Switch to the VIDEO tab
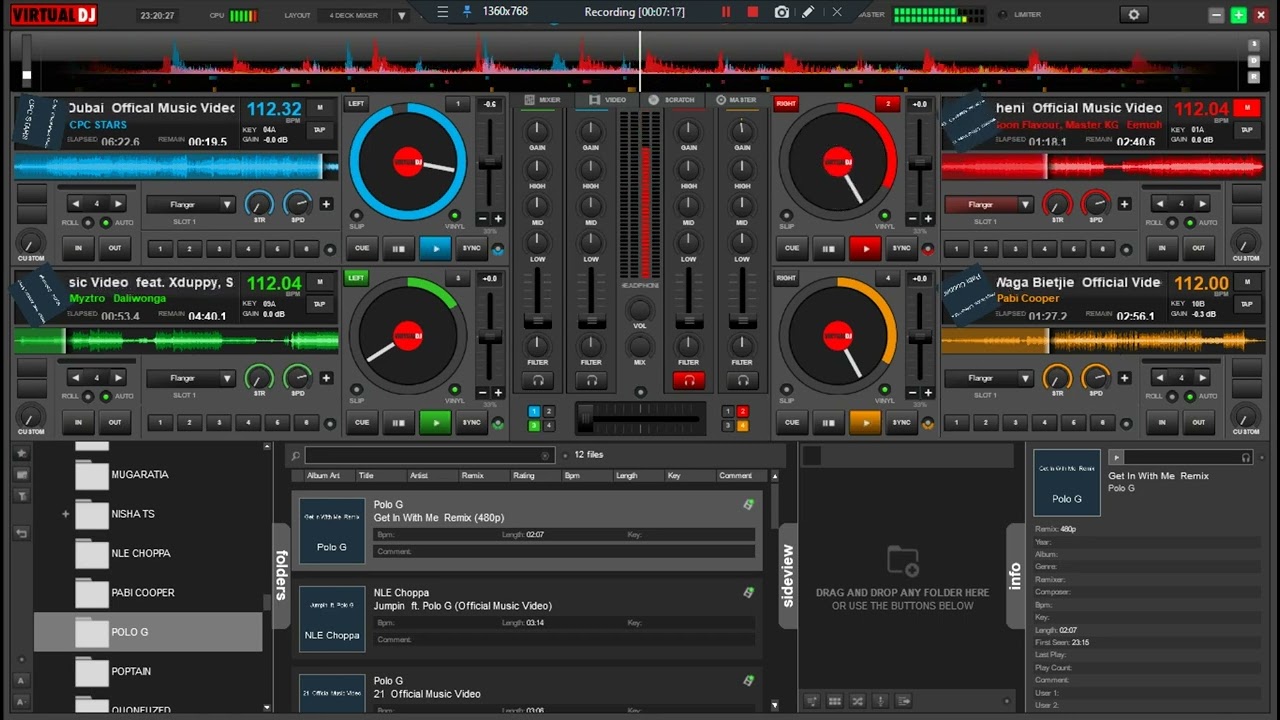The image size is (1280, 720). click(608, 100)
